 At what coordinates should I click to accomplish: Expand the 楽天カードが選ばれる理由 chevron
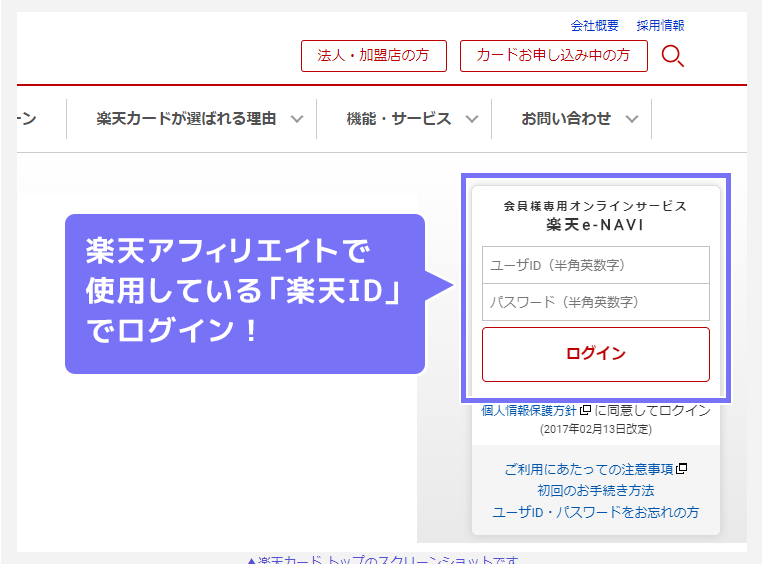(297, 119)
